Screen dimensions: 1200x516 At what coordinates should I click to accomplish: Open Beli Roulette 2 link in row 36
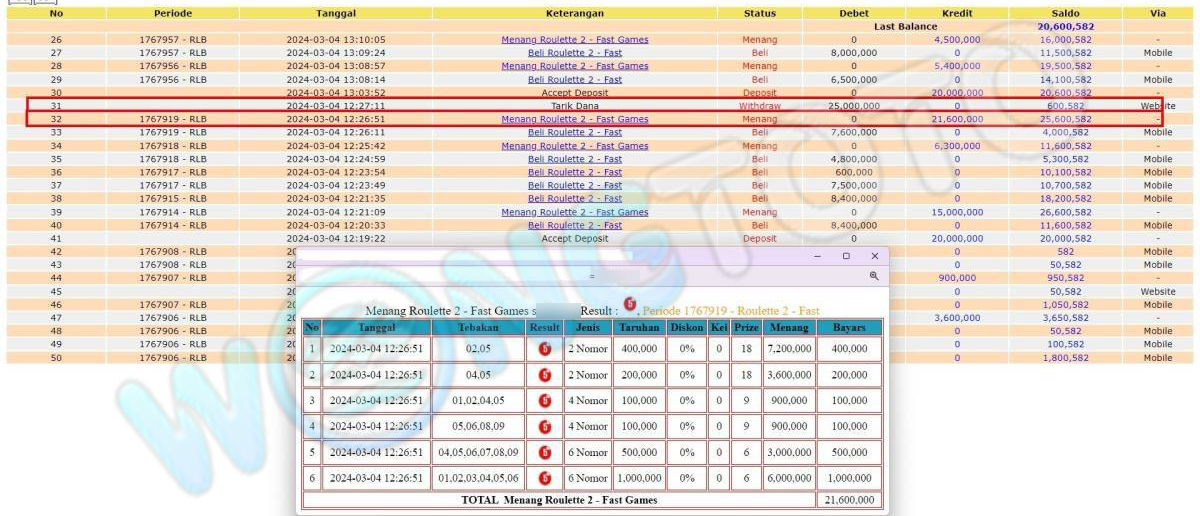[574, 172]
